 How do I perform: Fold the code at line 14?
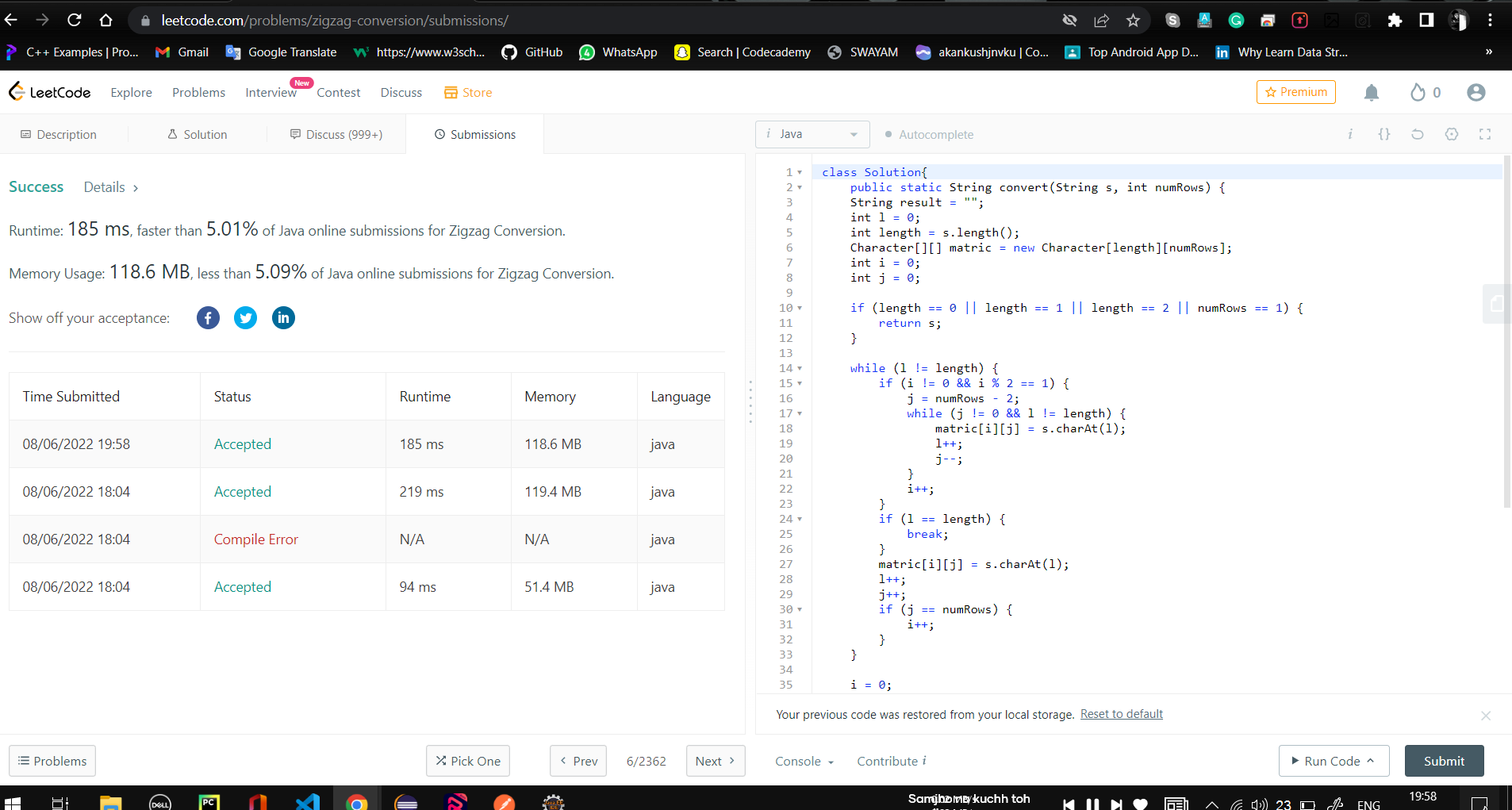tap(800, 369)
